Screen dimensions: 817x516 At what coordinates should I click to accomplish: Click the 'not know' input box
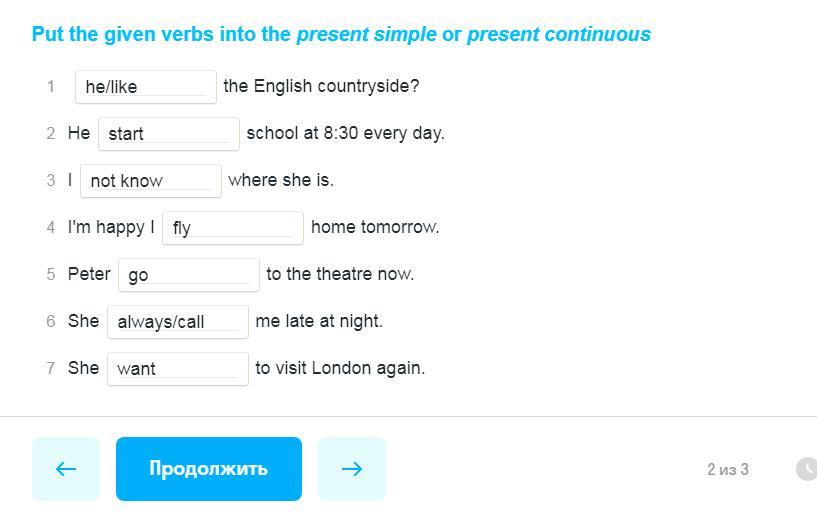[151, 181]
